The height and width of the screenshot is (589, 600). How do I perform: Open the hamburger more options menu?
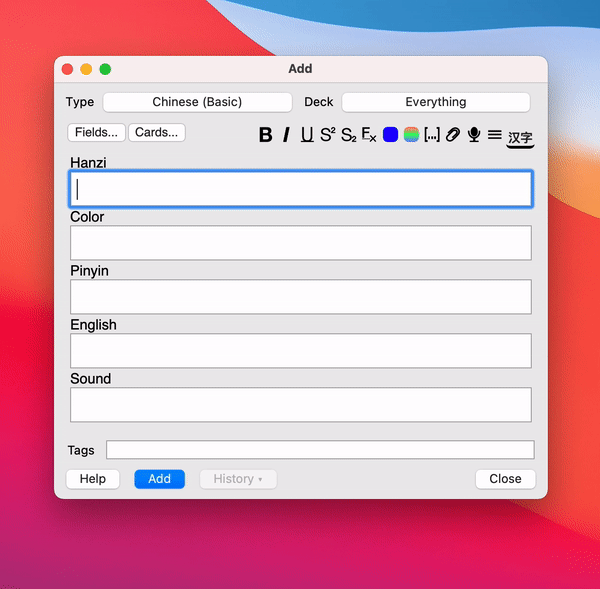pos(495,135)
